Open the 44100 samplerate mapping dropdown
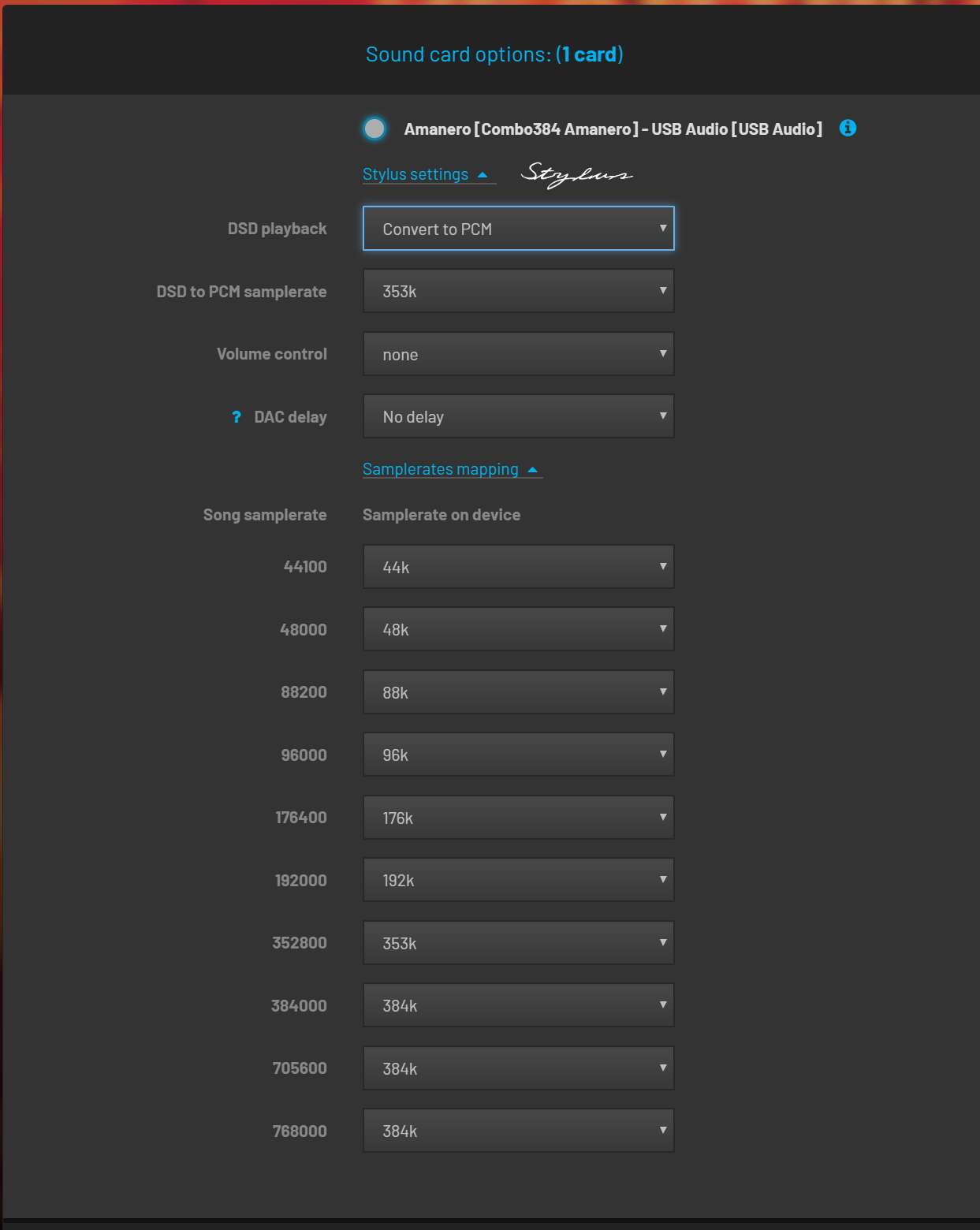The height and width of the screenshot is (1230, 980). tap(518, 567)
